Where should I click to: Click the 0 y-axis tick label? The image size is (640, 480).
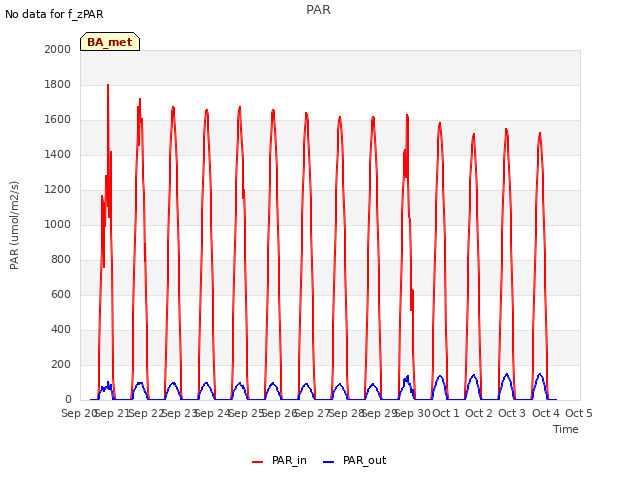(x=68, y=399)
